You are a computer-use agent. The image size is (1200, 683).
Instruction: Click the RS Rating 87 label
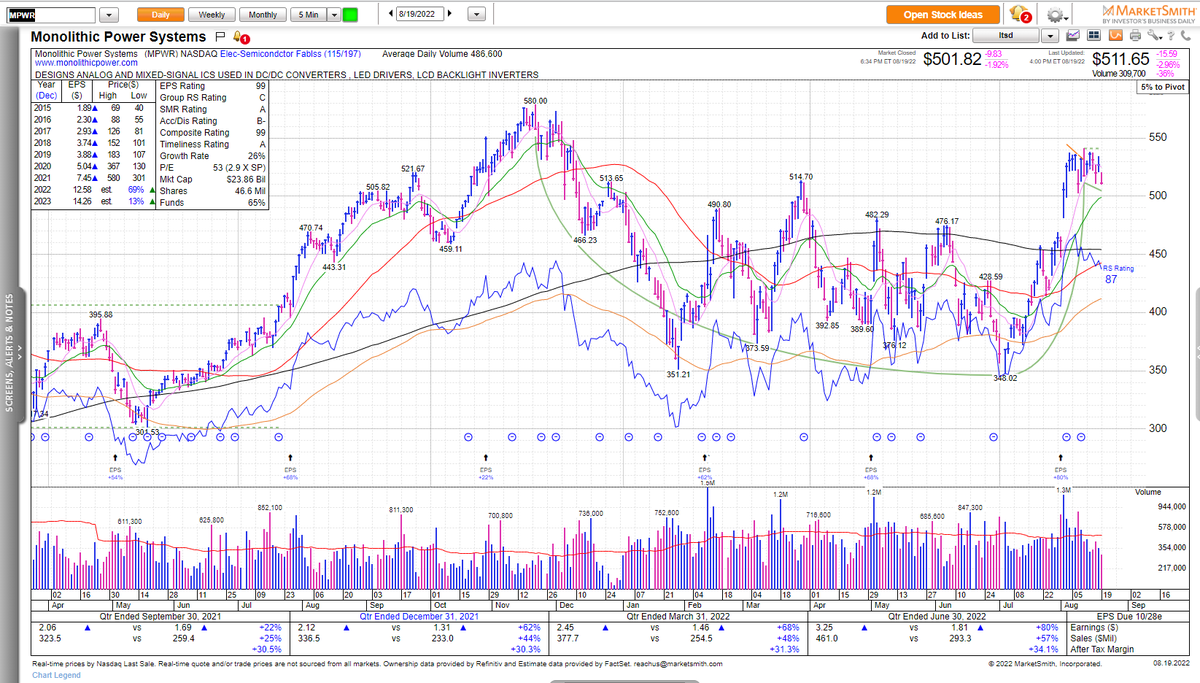pyautogui.click(x=1119, y=274)
